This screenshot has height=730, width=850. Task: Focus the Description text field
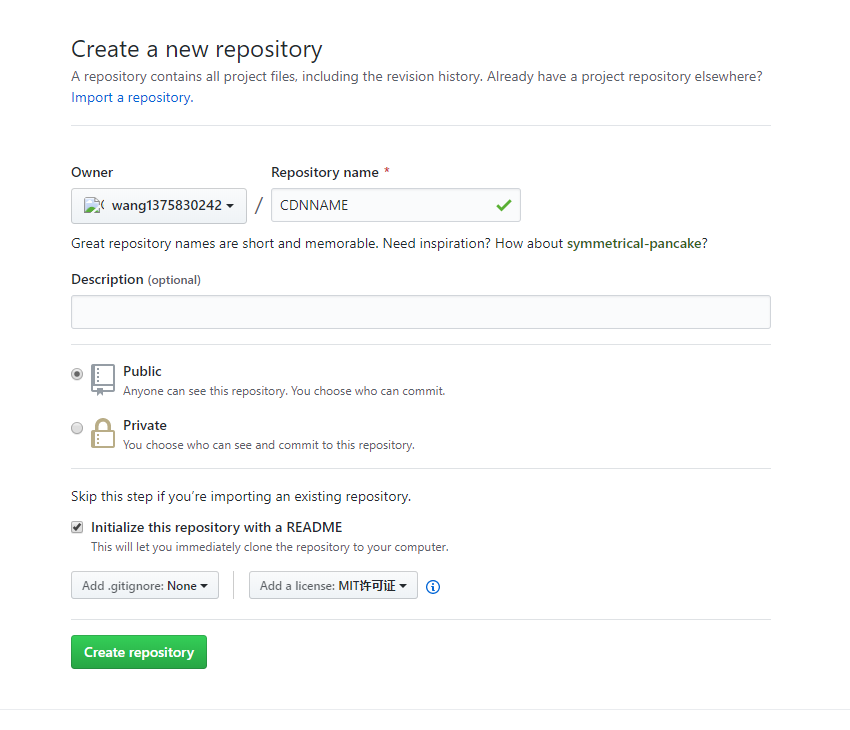[x=420, y=312]
